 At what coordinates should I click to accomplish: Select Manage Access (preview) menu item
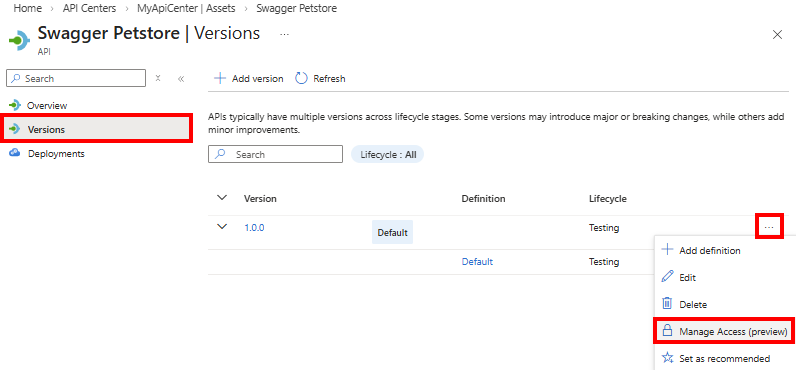[724, 331]
